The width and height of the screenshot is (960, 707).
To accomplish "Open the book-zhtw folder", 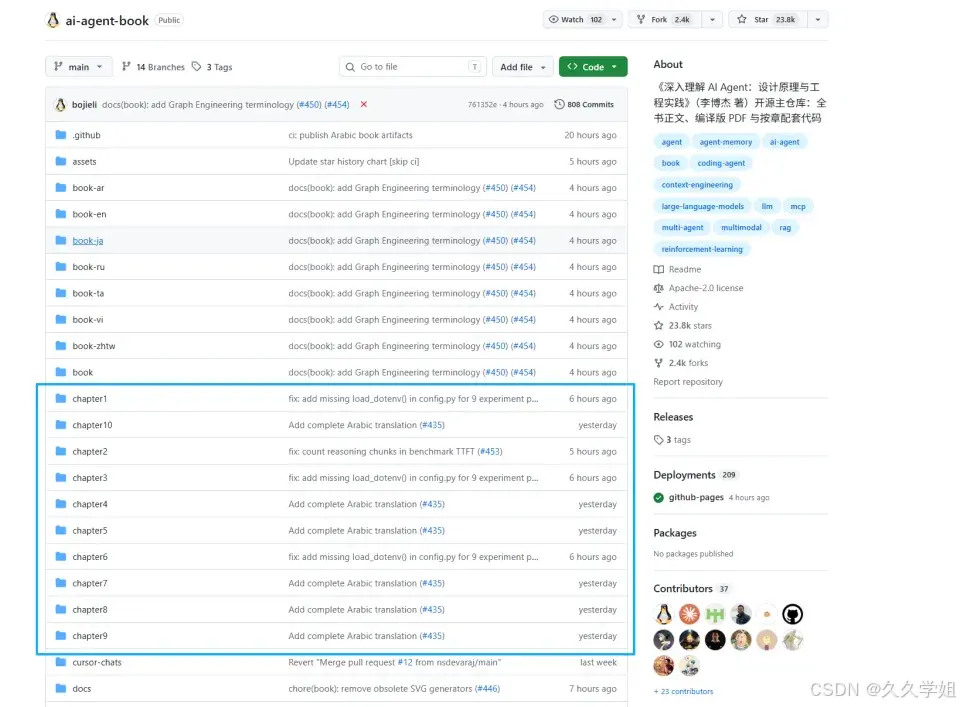I will tap(94, 346).
